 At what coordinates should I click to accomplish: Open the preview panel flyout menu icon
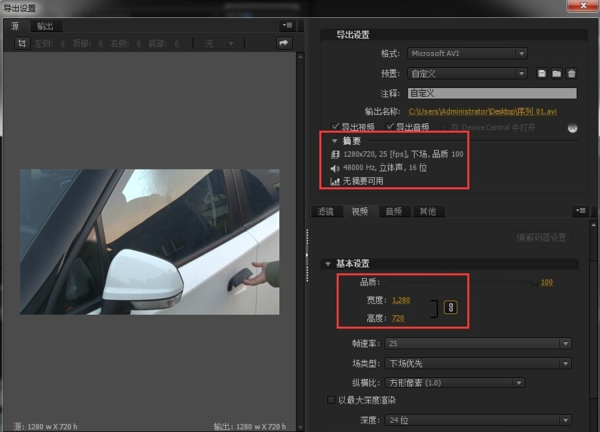pos(287,24)
